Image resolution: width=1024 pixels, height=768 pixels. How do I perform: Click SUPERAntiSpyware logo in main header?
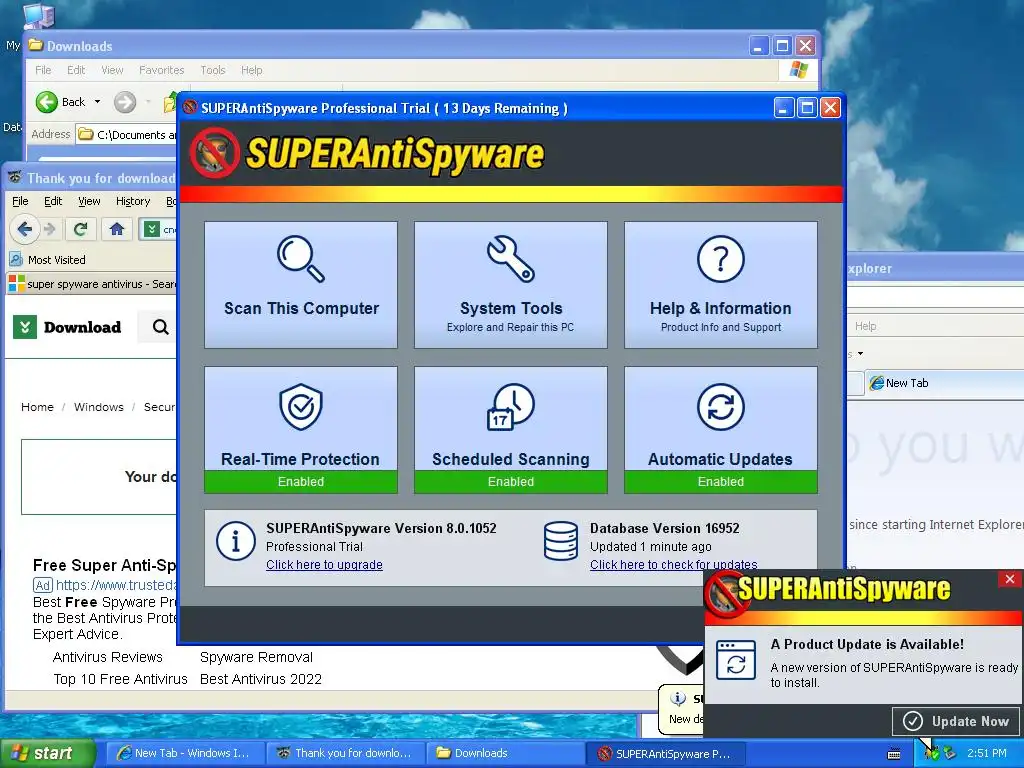368,153
